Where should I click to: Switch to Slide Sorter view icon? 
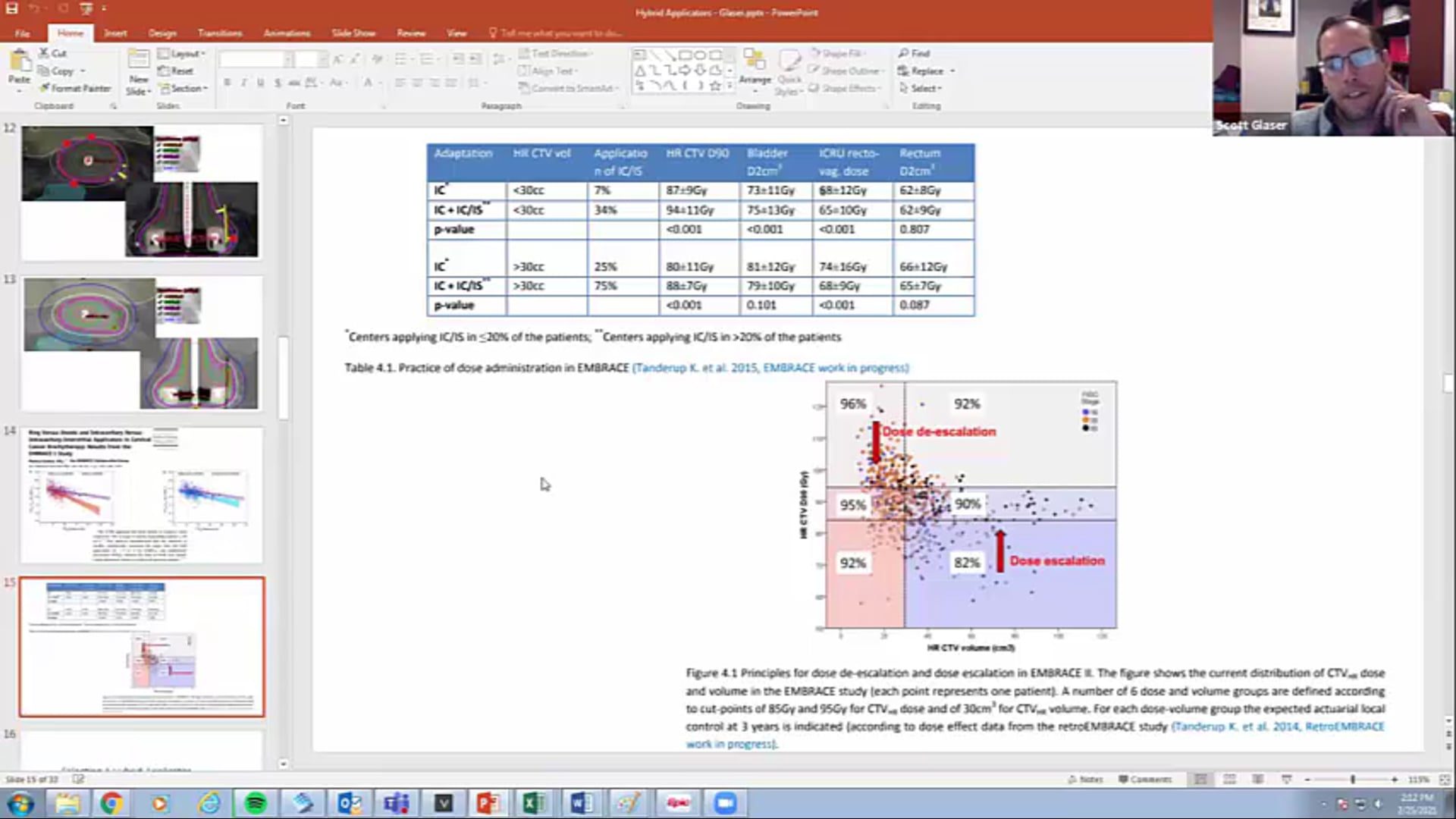(1229, 779)
